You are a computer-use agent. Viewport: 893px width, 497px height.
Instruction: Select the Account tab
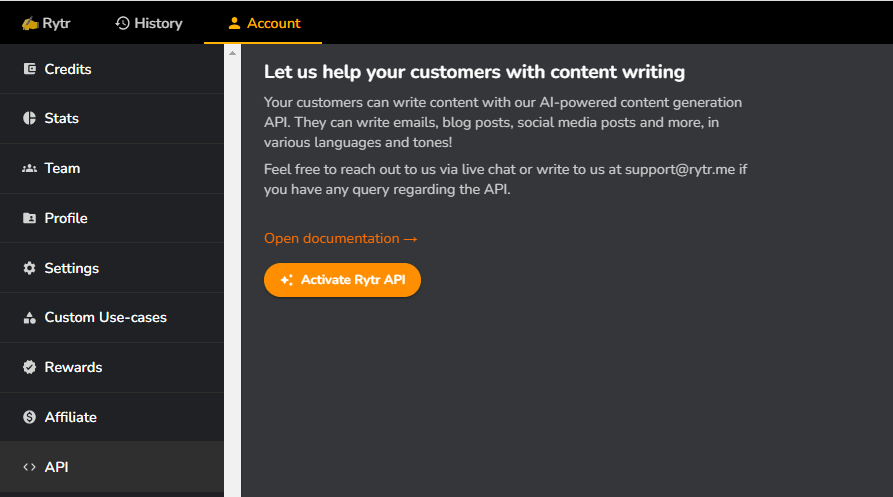(263, 23)
